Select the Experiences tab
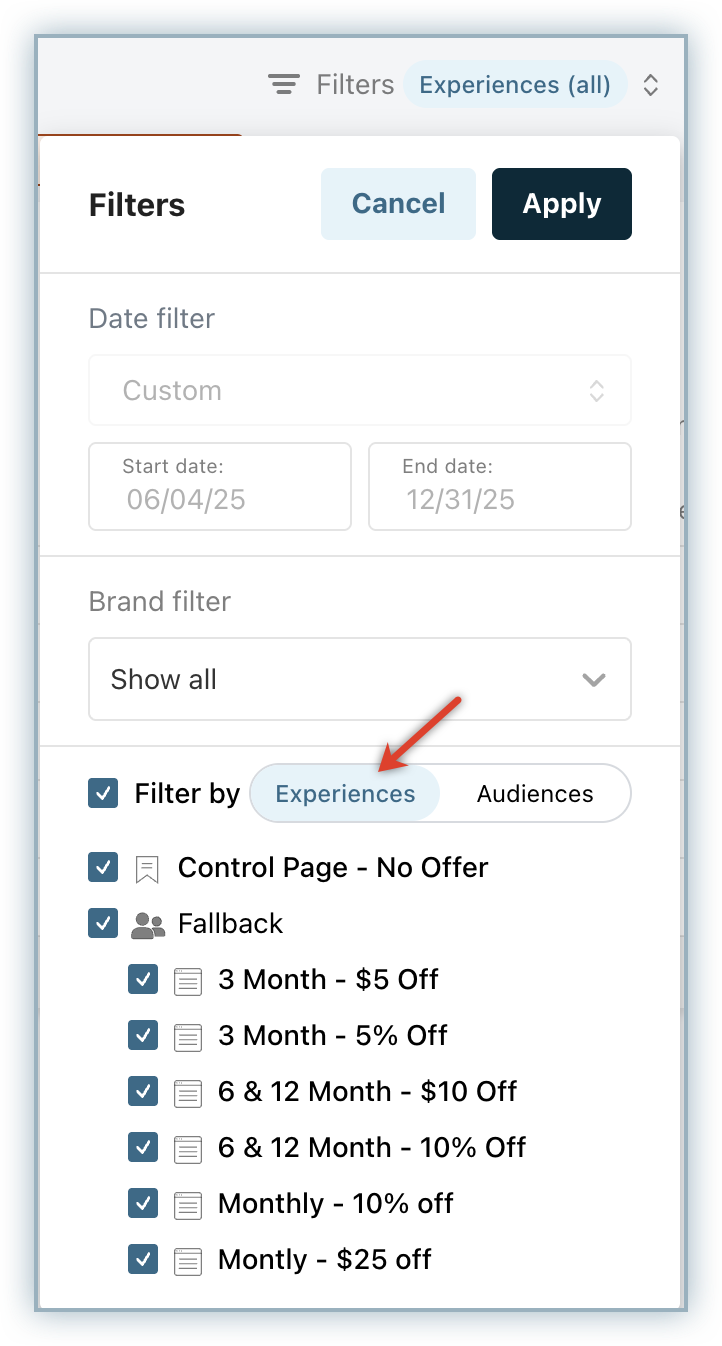The height and width of the screenshot is (1346, 722). [x=345, y=794]
